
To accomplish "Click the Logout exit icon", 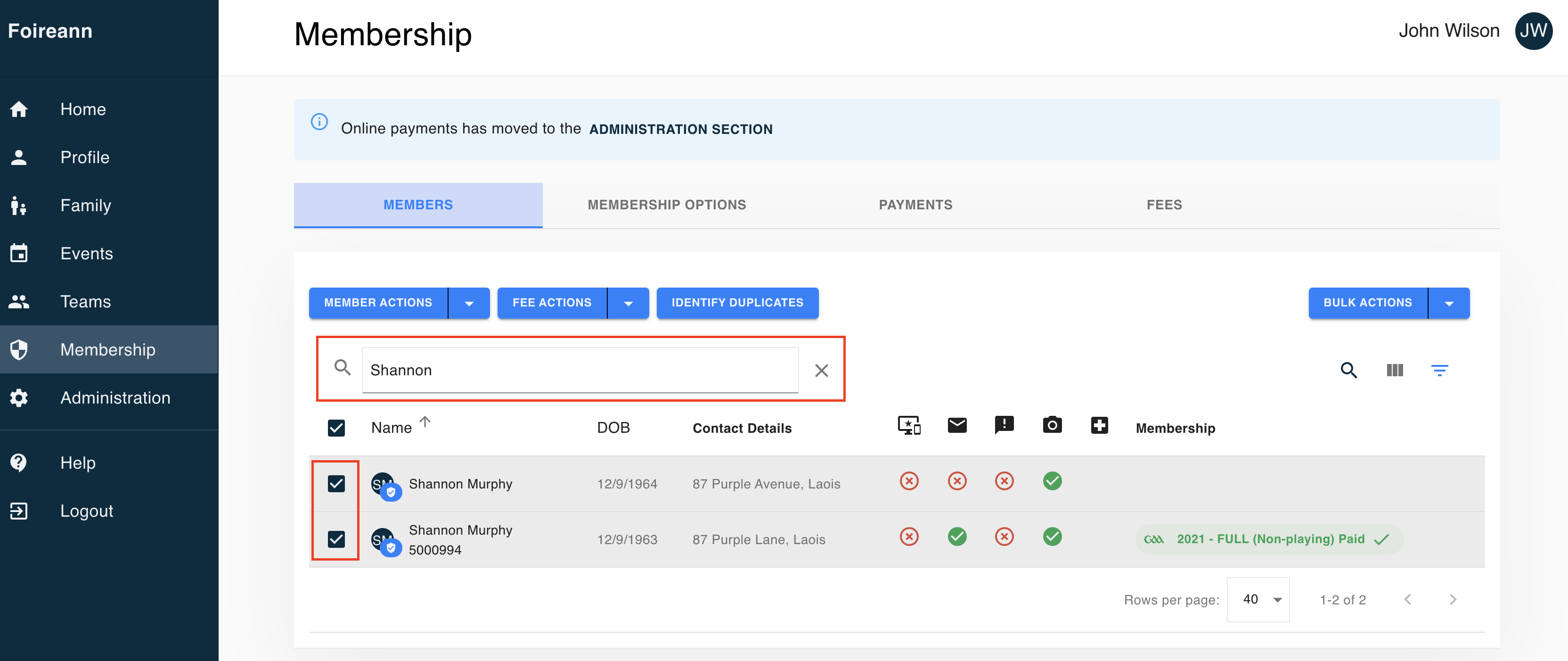I will click(x=19, y=511).
